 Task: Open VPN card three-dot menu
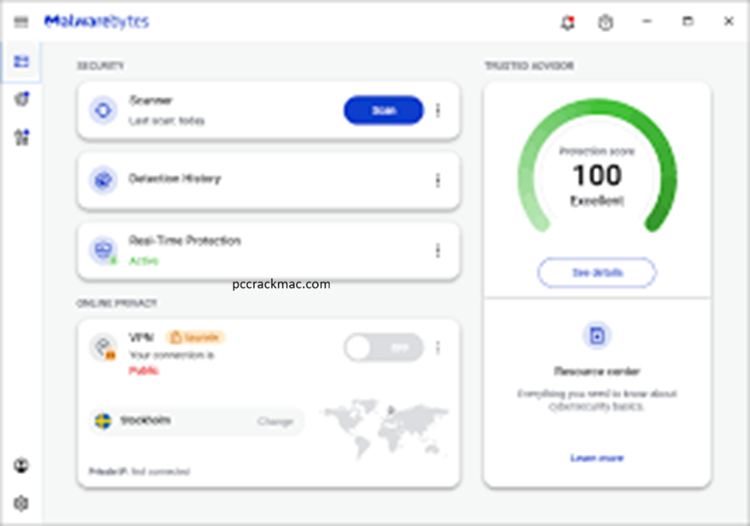[438, 348]
